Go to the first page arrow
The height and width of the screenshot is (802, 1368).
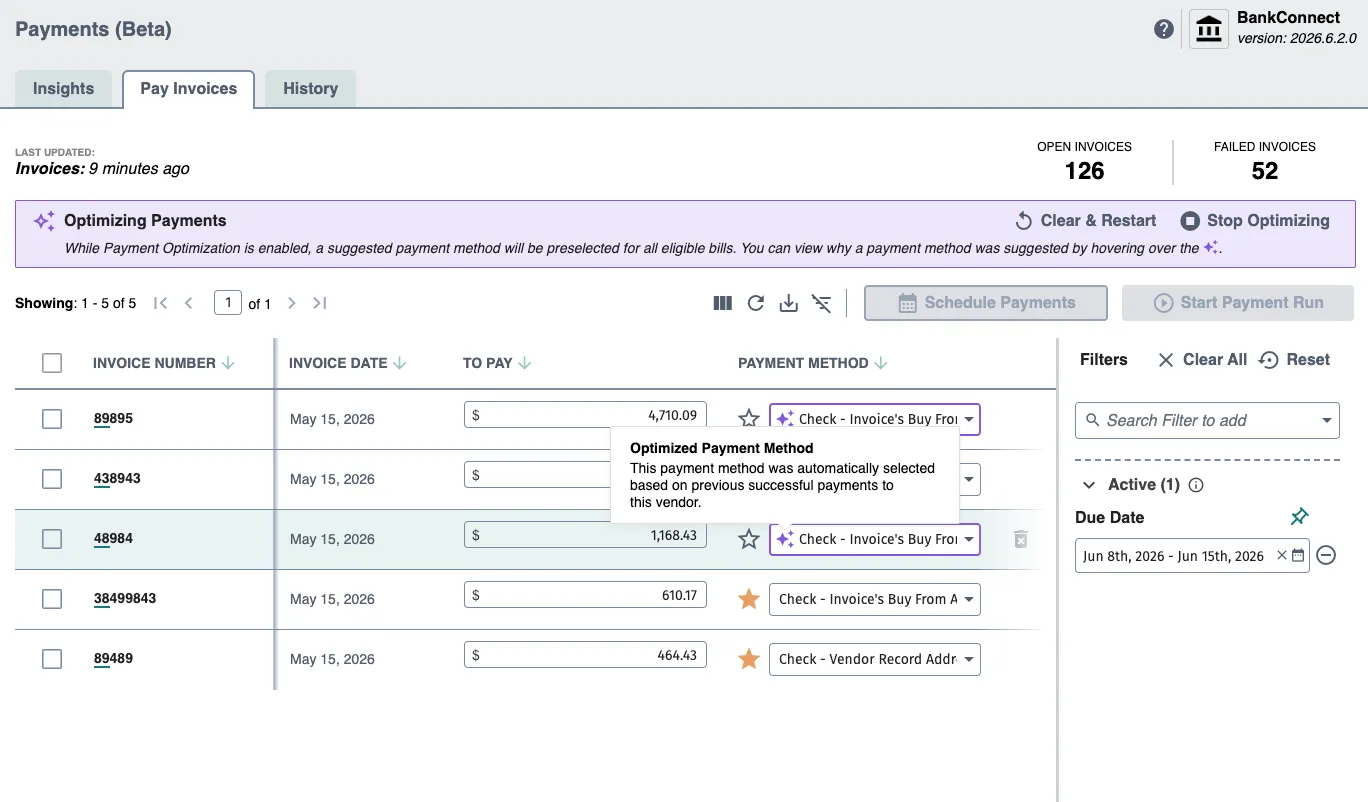160,303
